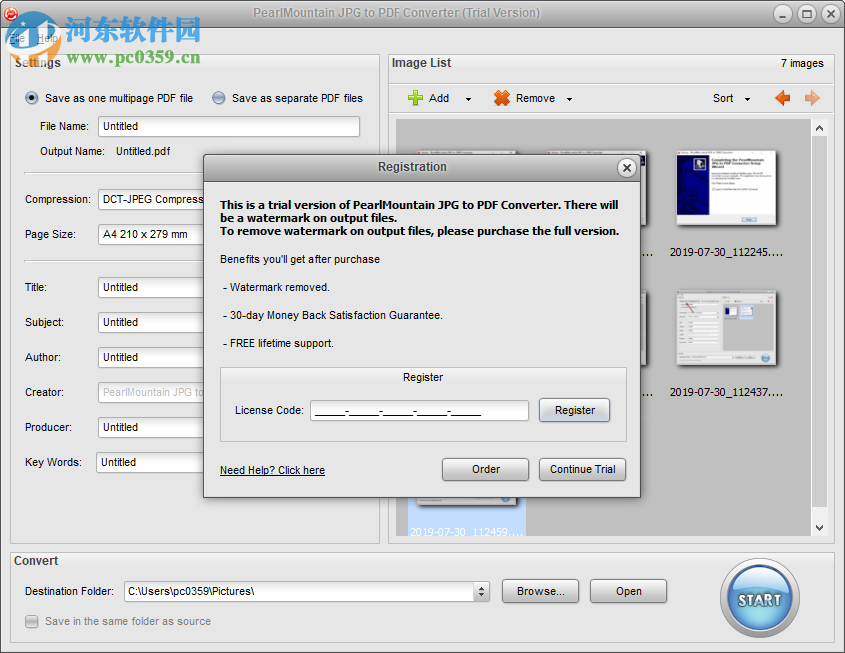Expand the arrow next to Remove
Screen dimensions: 845x653
[x=567, y=97]
